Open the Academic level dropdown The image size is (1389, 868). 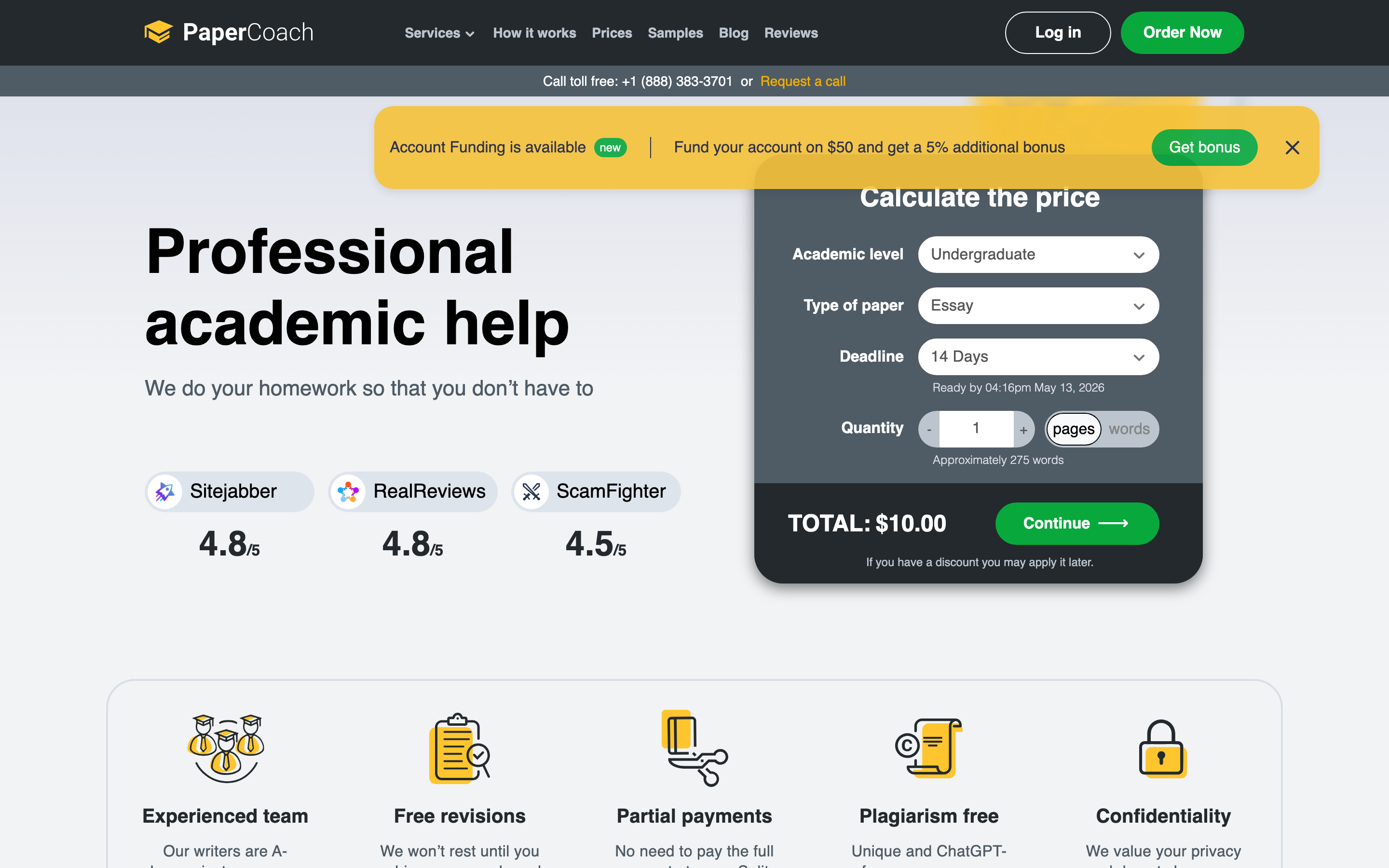pyautogui.click(x=1038, y=254)
